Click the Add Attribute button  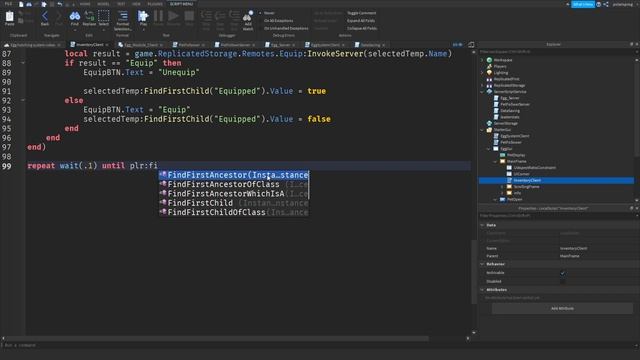[562, 309]
